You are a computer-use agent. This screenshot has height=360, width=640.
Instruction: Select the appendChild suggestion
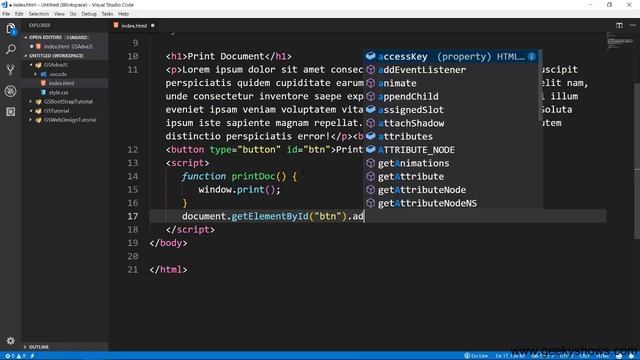coord(451,96)
